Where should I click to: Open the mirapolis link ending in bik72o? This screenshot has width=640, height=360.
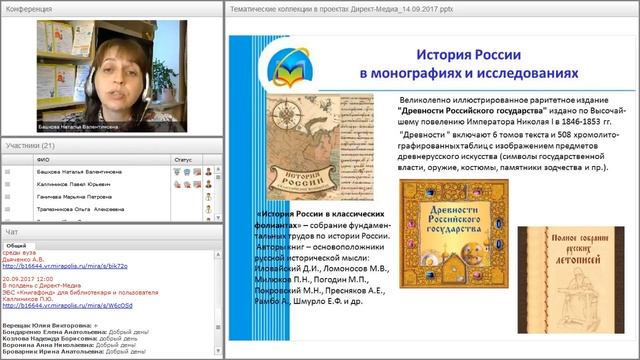click(x=65, y=266)
